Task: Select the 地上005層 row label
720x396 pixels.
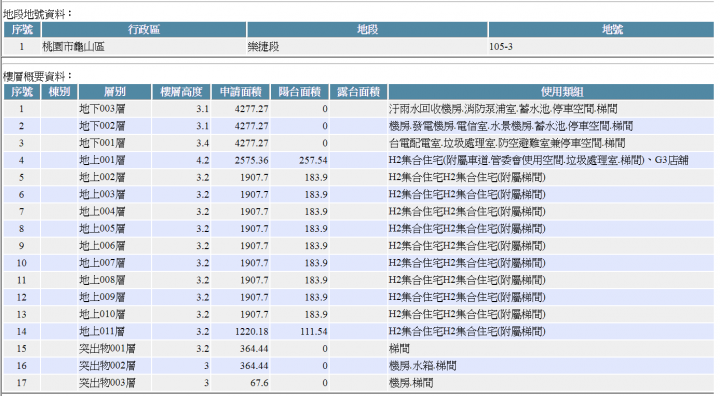Action: (x=102, y=229)
